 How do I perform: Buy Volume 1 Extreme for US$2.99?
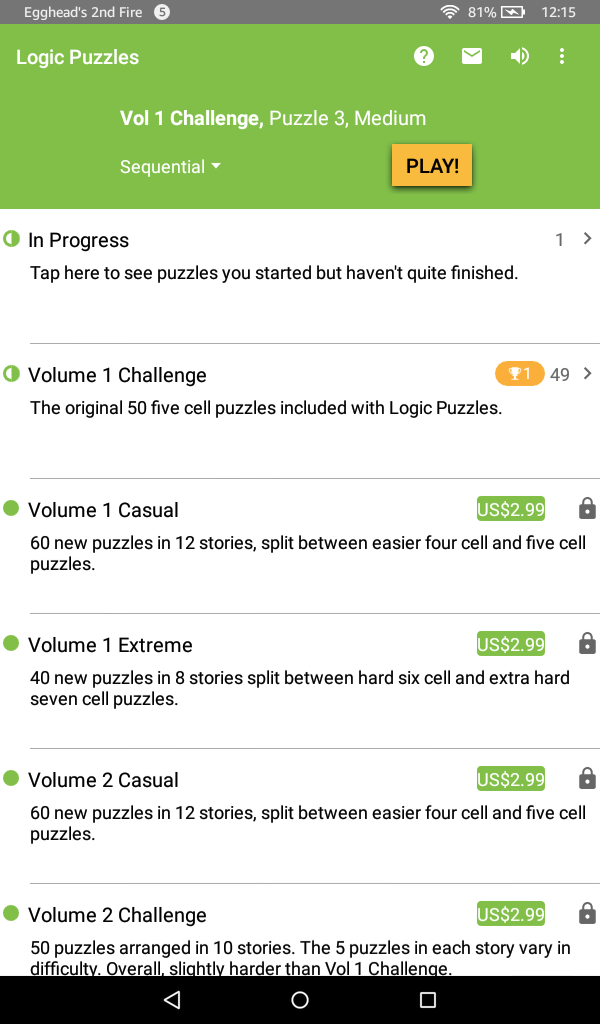(511, 645)
